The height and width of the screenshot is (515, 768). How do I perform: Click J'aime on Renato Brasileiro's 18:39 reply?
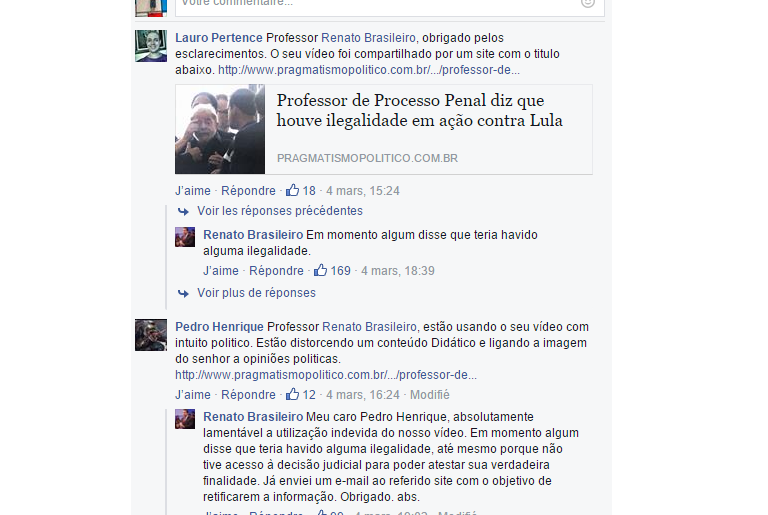tap(221, 270)
